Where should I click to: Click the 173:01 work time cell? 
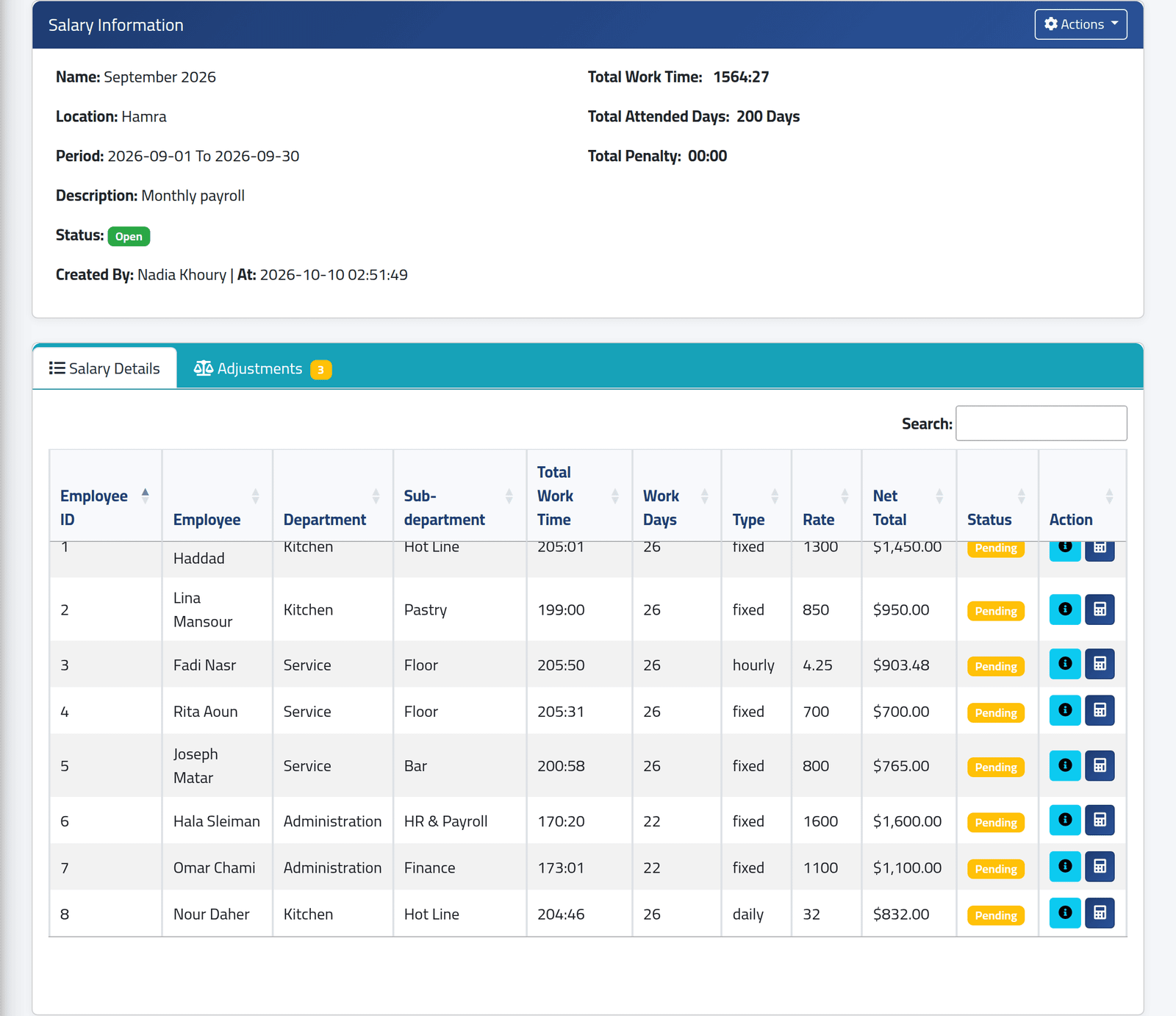[x=578, y=867]
